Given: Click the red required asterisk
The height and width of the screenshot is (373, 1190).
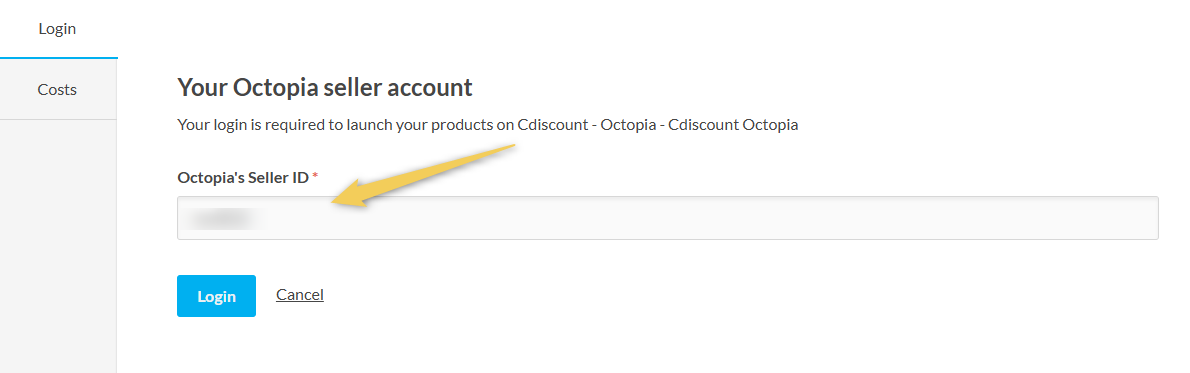Looking at the screenshot, I should (315, 177).
